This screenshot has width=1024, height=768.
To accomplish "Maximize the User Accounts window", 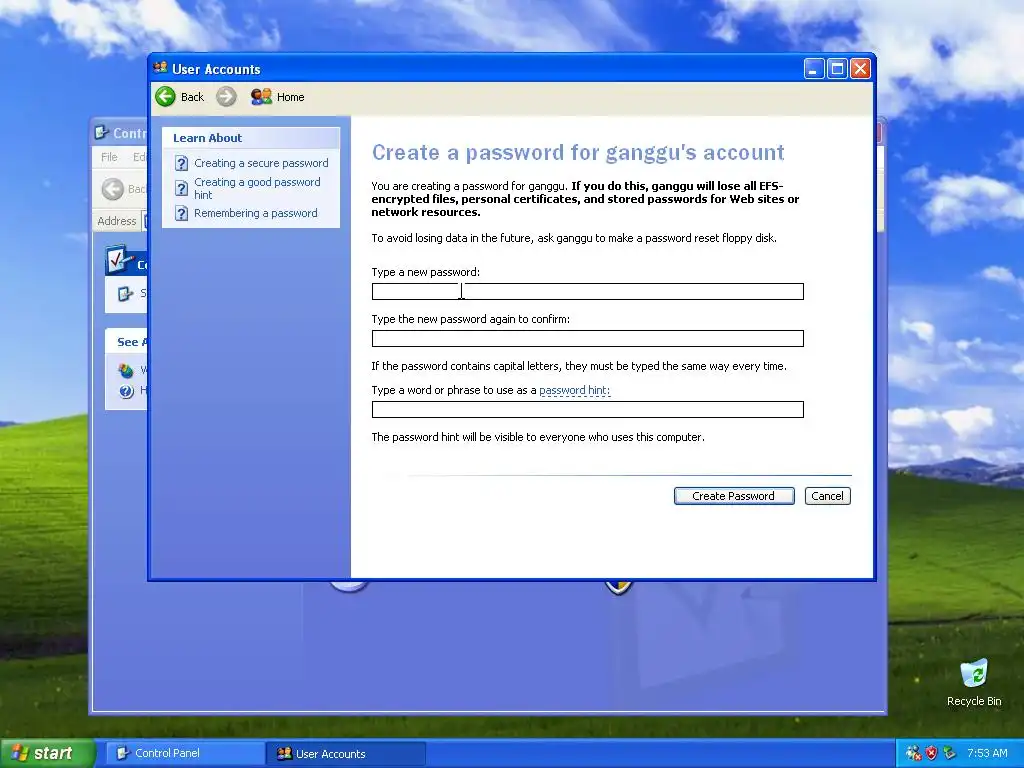I will point(837,69).
